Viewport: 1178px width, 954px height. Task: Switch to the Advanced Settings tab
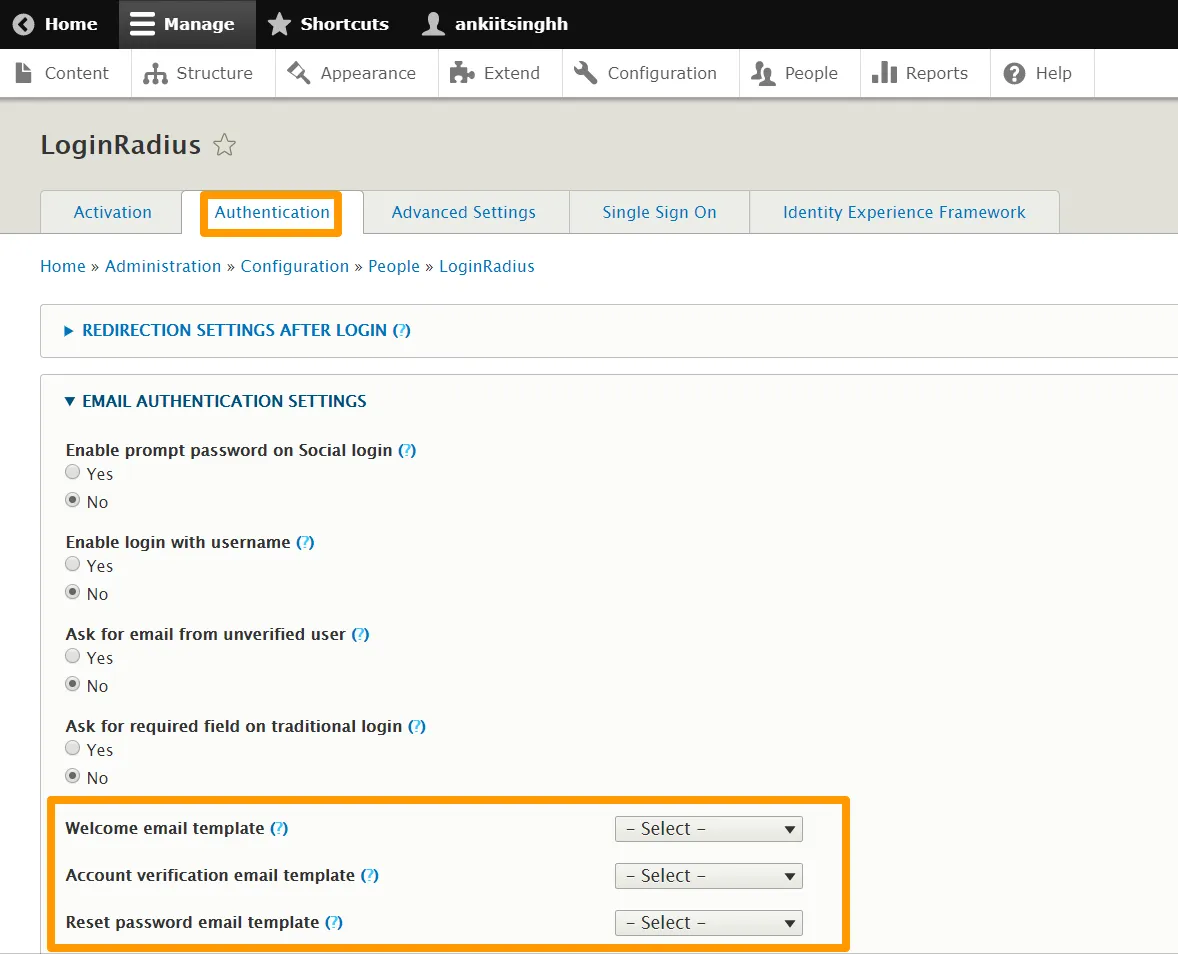463,212
